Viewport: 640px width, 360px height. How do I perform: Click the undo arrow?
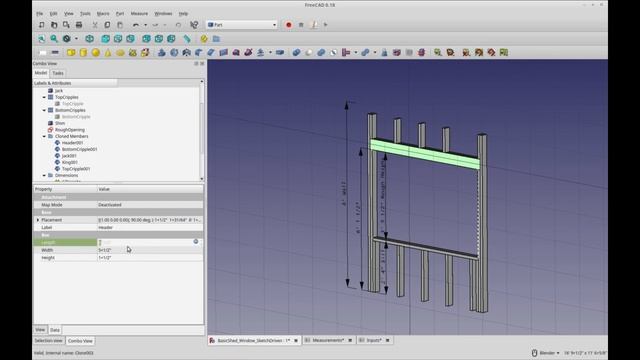click(136, 25)
